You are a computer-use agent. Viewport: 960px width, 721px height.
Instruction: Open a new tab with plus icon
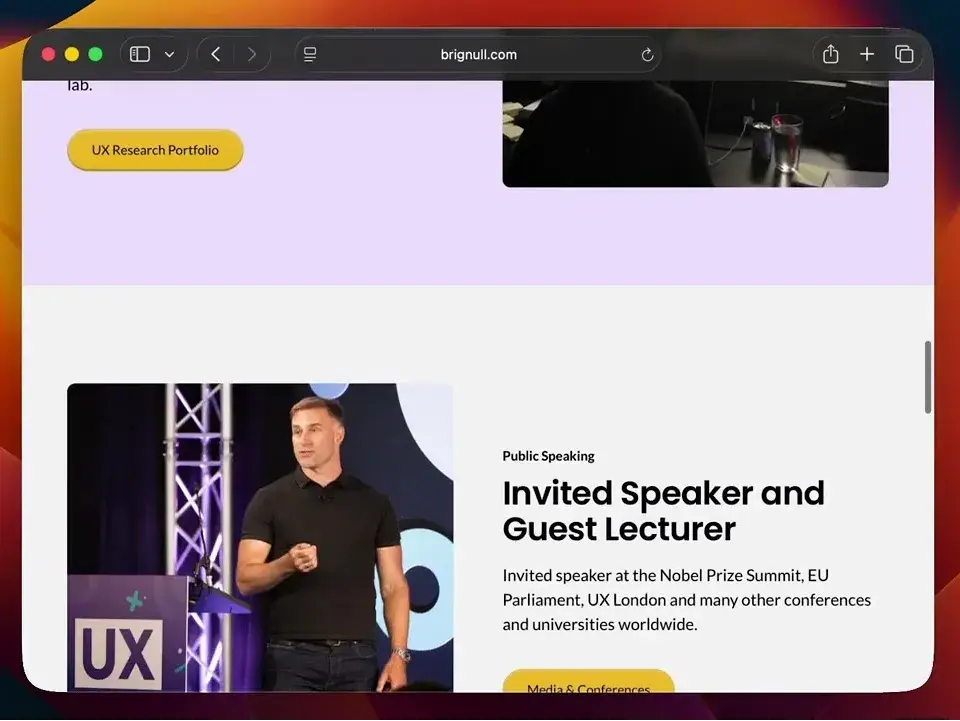(x=867, y=54)
